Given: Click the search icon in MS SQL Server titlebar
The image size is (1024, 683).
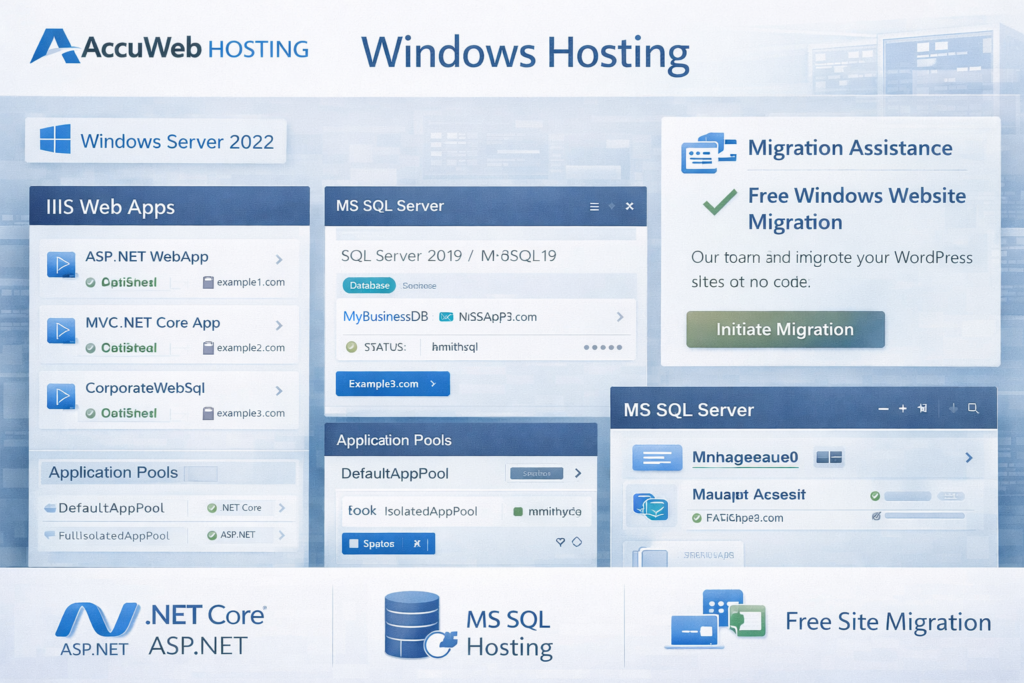Looking at the screenshot, I should pos(974,408).
